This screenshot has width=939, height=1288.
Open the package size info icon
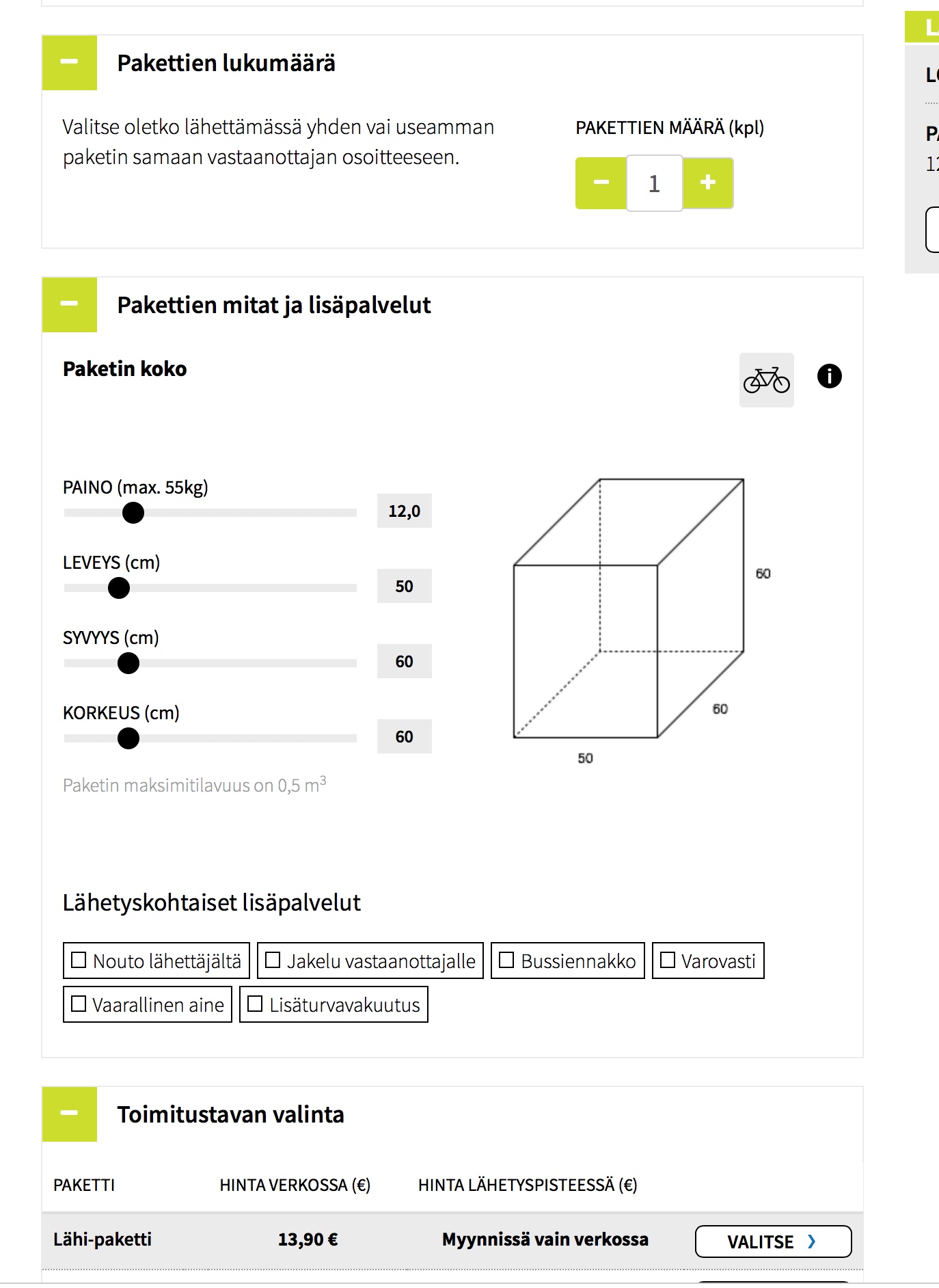click(829, 376)
